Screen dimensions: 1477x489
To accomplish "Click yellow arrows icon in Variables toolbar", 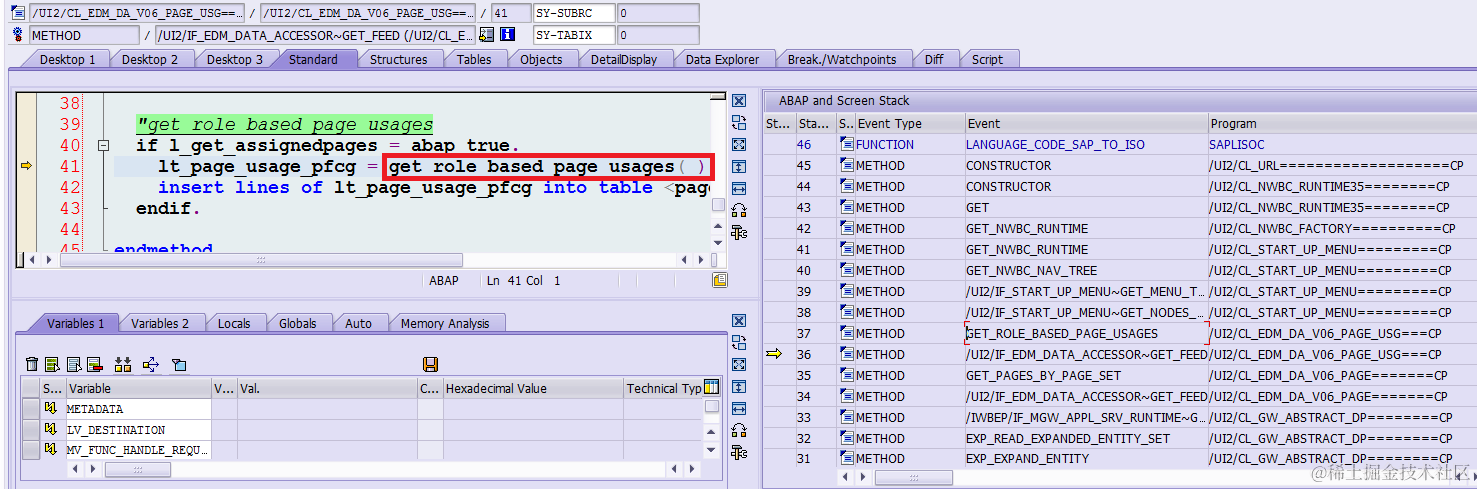I will [x=151, y=364].
